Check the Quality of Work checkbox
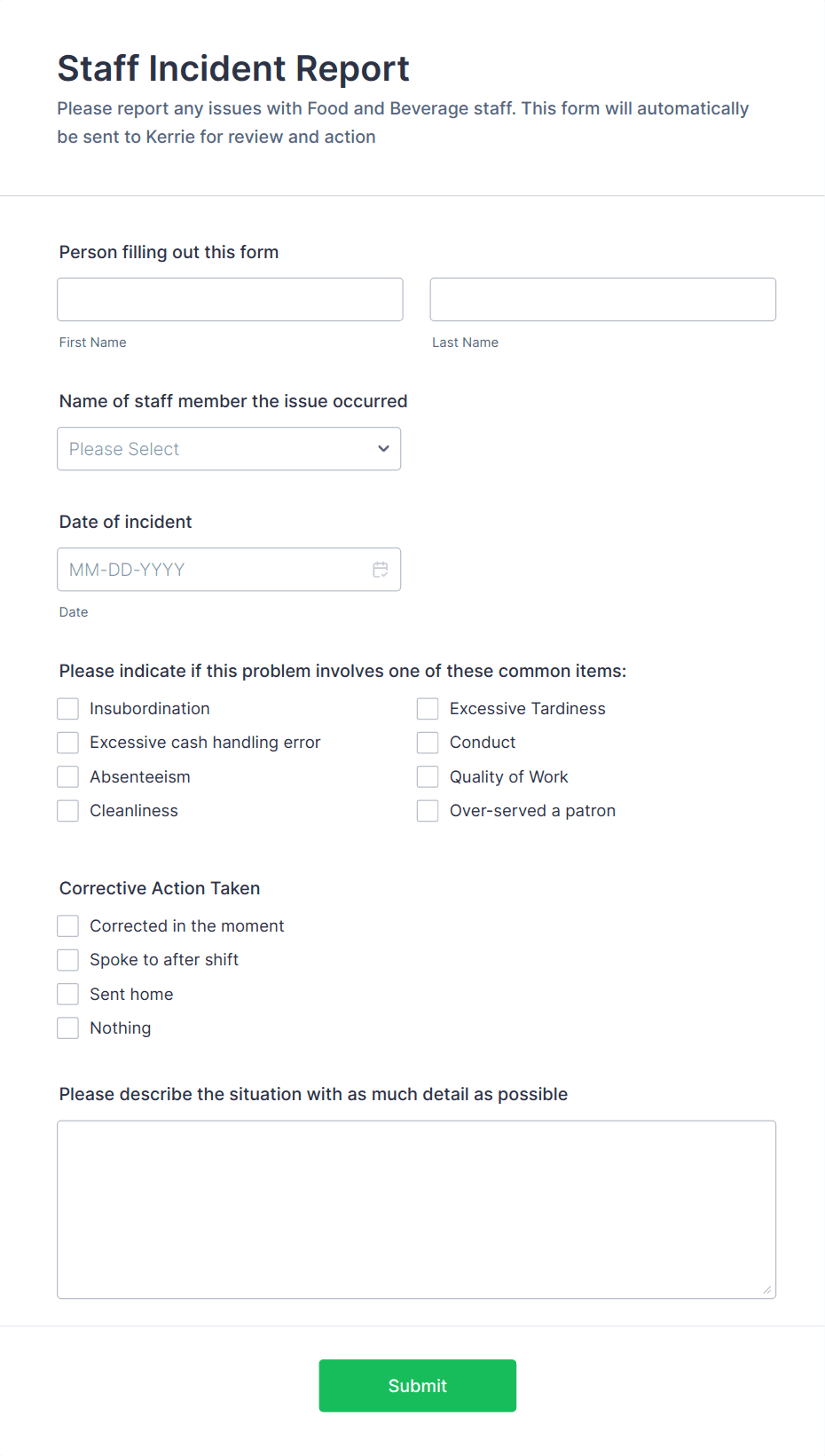Image resolution: width=825 pixels, height=1456 pixels. [x=428, y=776]
